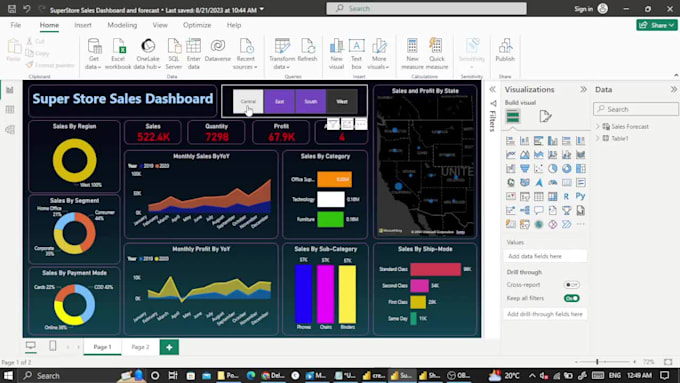
Task: Pick the Ribbon chart visual icon
Action: (580, 154)
